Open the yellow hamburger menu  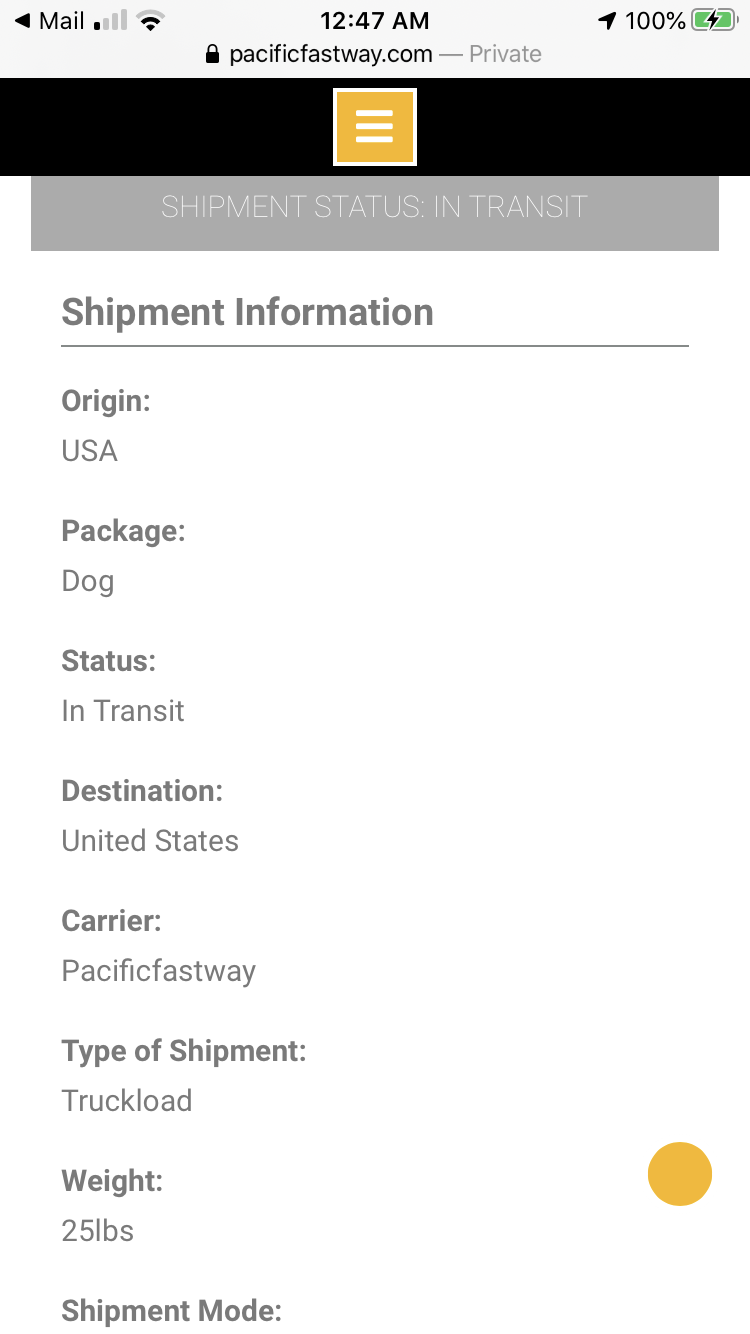[x=375, y=127]
